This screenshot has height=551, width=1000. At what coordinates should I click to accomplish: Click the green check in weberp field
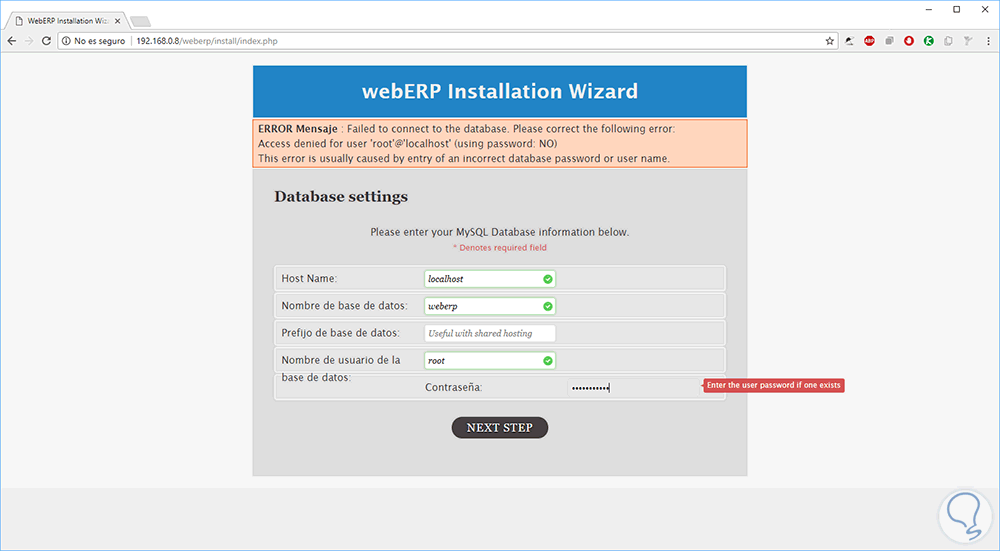point(547,306)
